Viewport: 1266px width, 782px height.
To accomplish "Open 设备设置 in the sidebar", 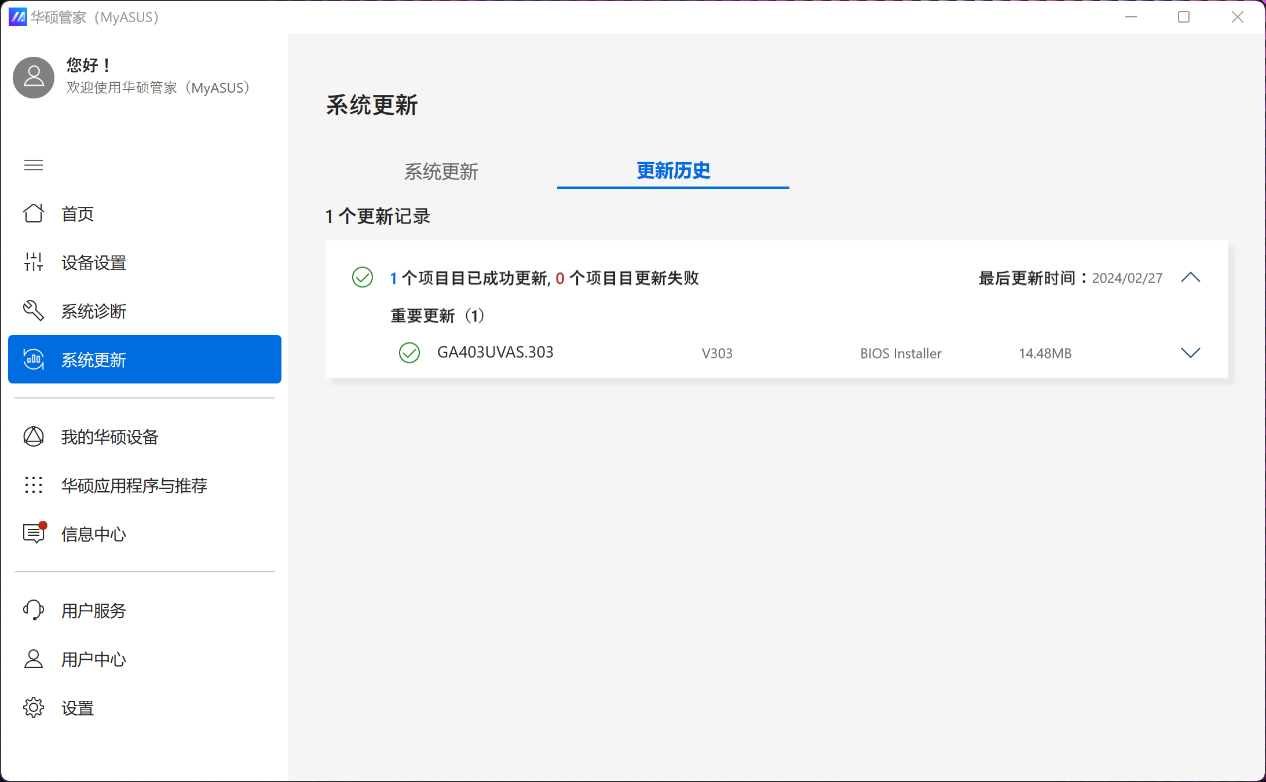I will tap(144, 262).
